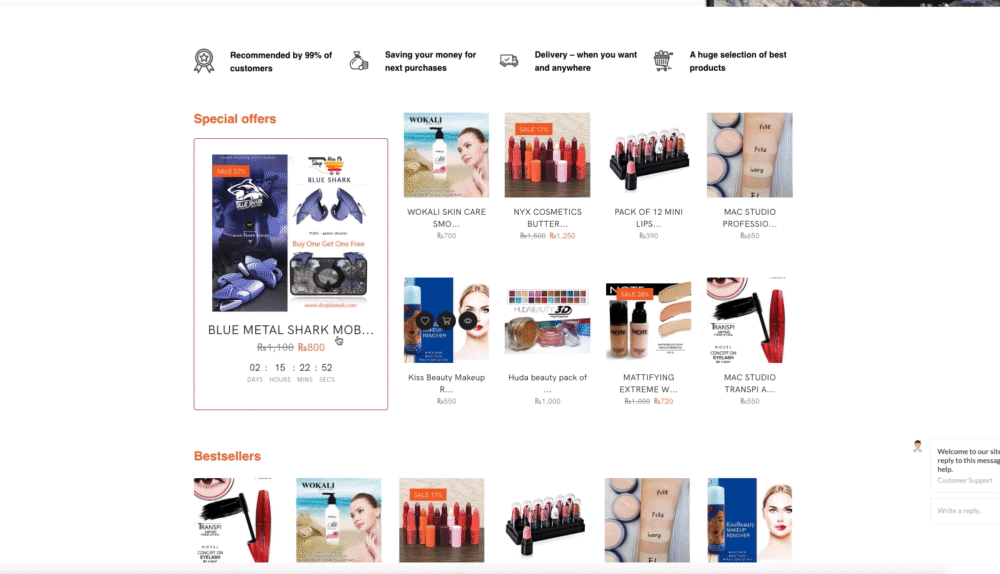Open the MAC Studio Professio... product title
The width and height of the screenshot is (1000, 574).
(750, 217)
